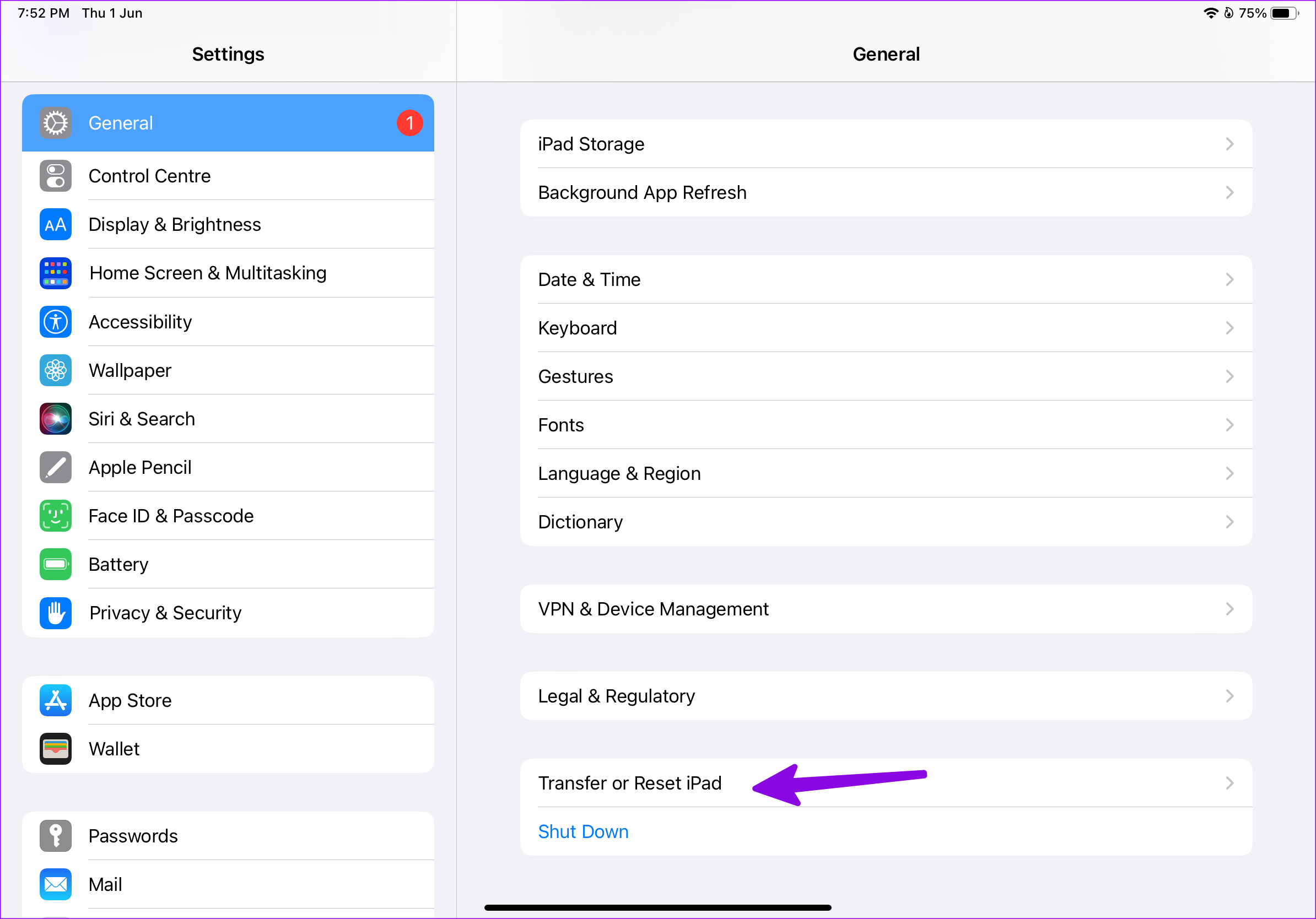The image size is (1316, 919).
Task: Expand iPad Storage with its chevron
Action: point(1229,144)
